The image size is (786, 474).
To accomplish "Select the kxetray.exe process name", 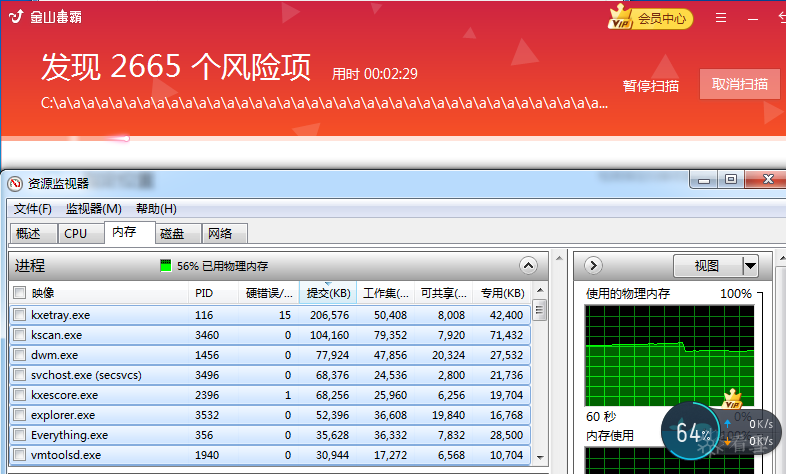I will coord(60,315).
